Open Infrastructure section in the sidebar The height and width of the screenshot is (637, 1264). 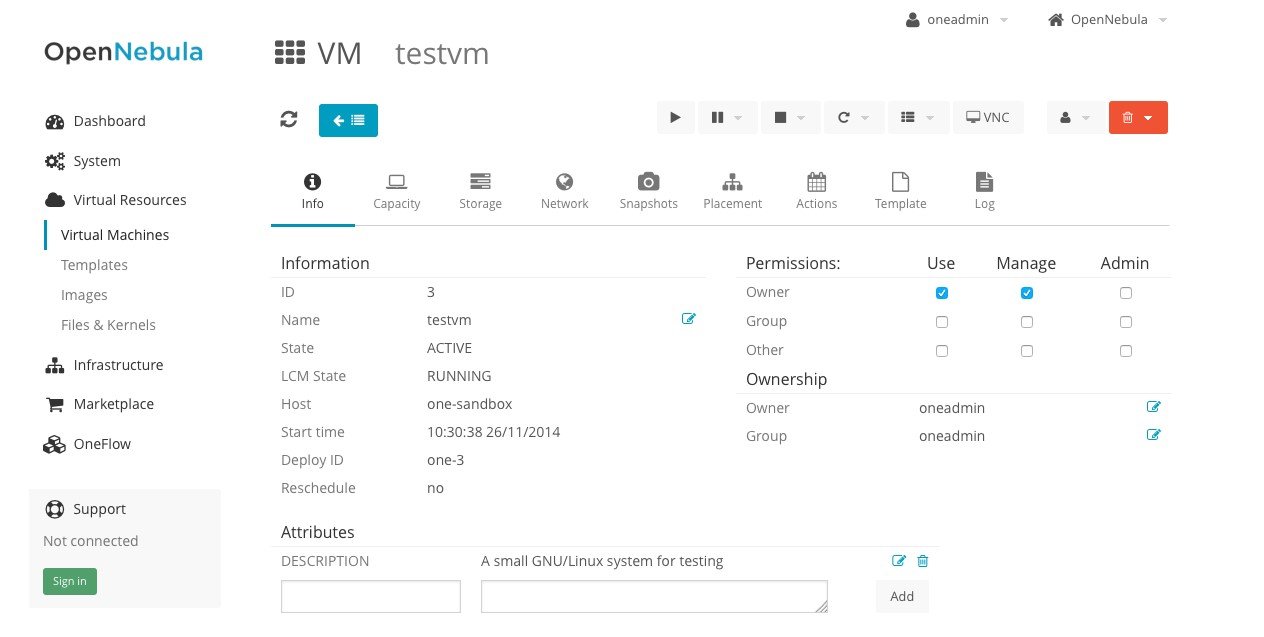click(104, 365)
